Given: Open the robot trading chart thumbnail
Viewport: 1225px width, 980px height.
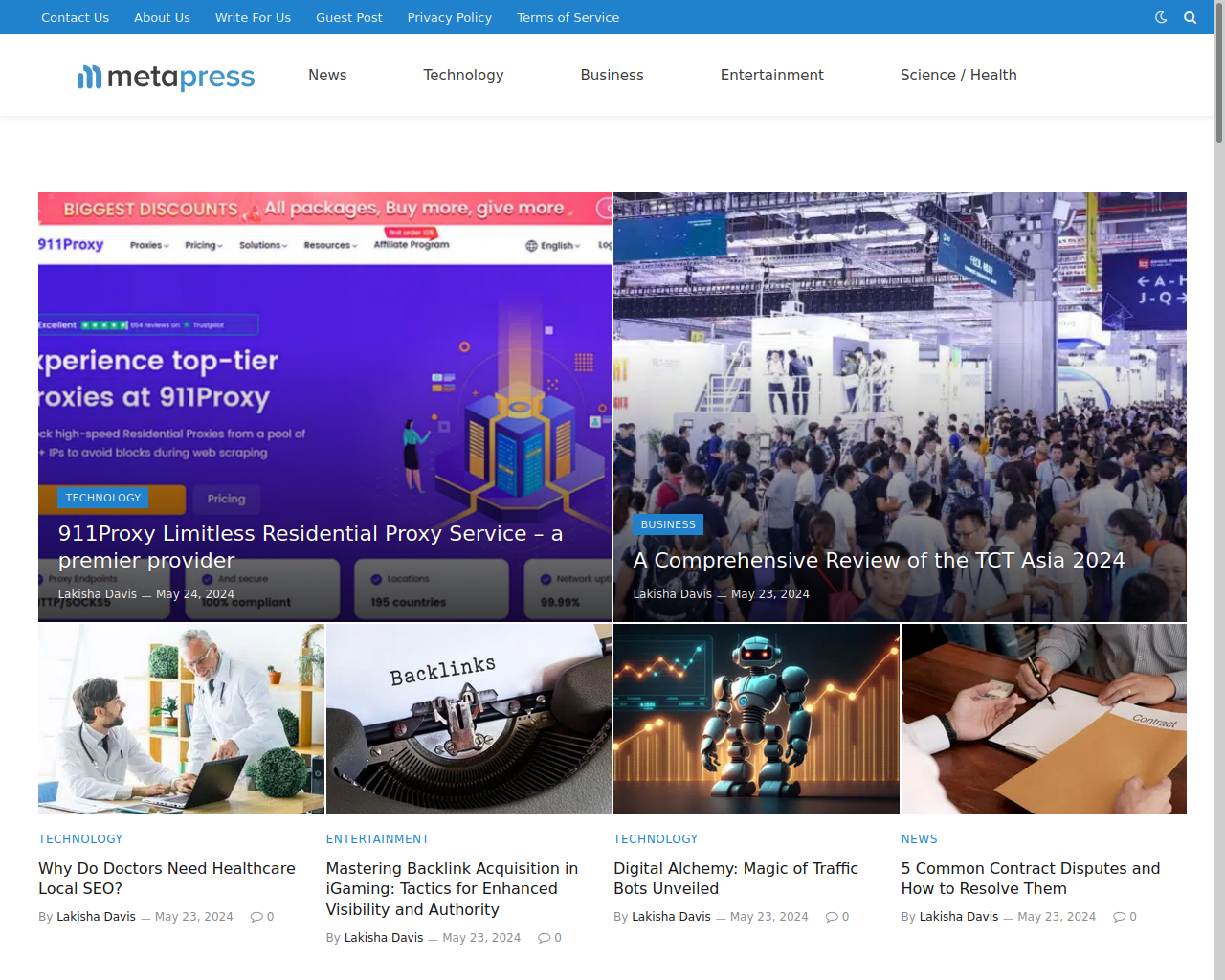Looking at the screenshot, I should pos(756,720).
